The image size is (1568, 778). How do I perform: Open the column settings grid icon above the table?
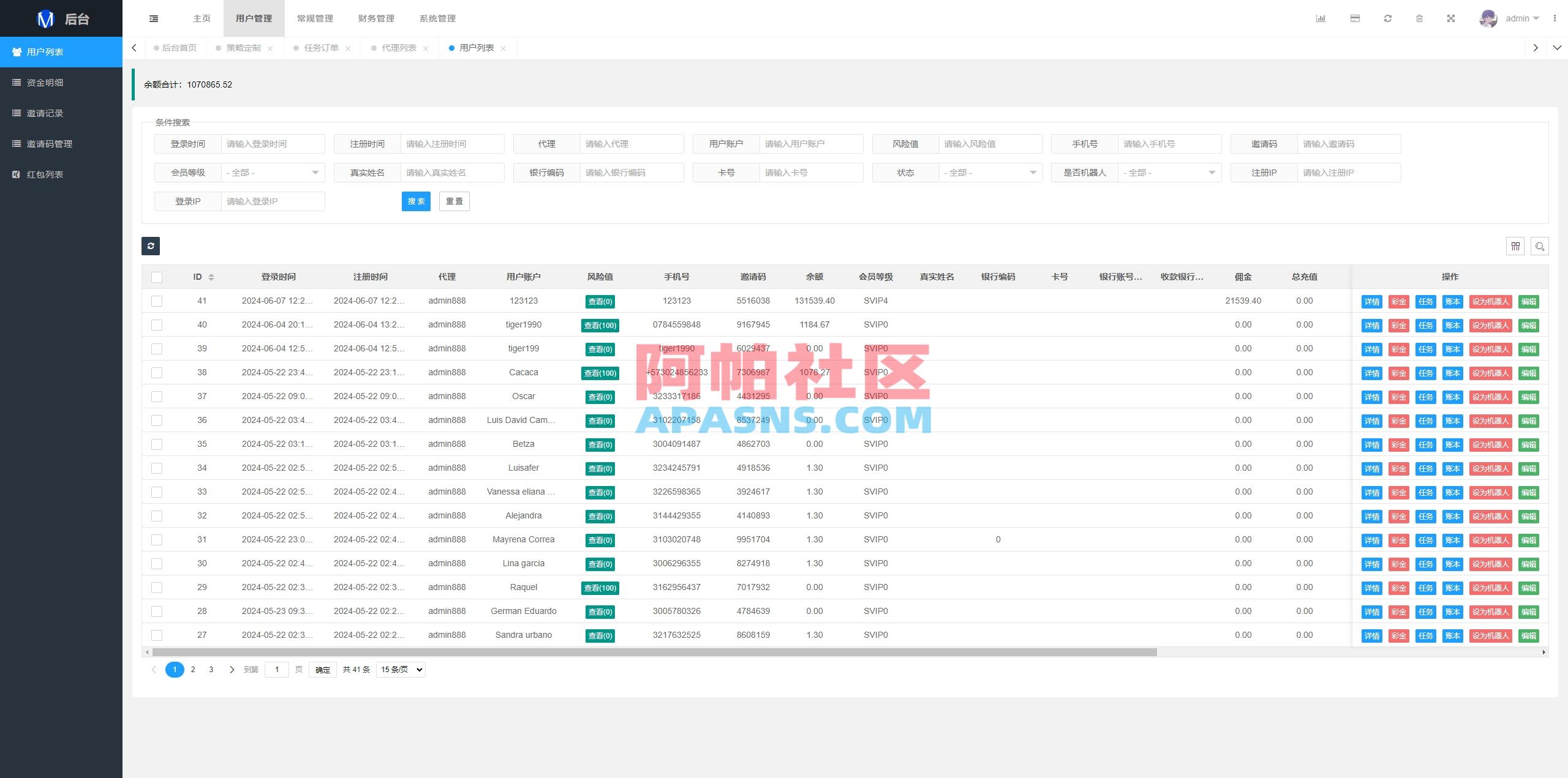[1515, 246]
